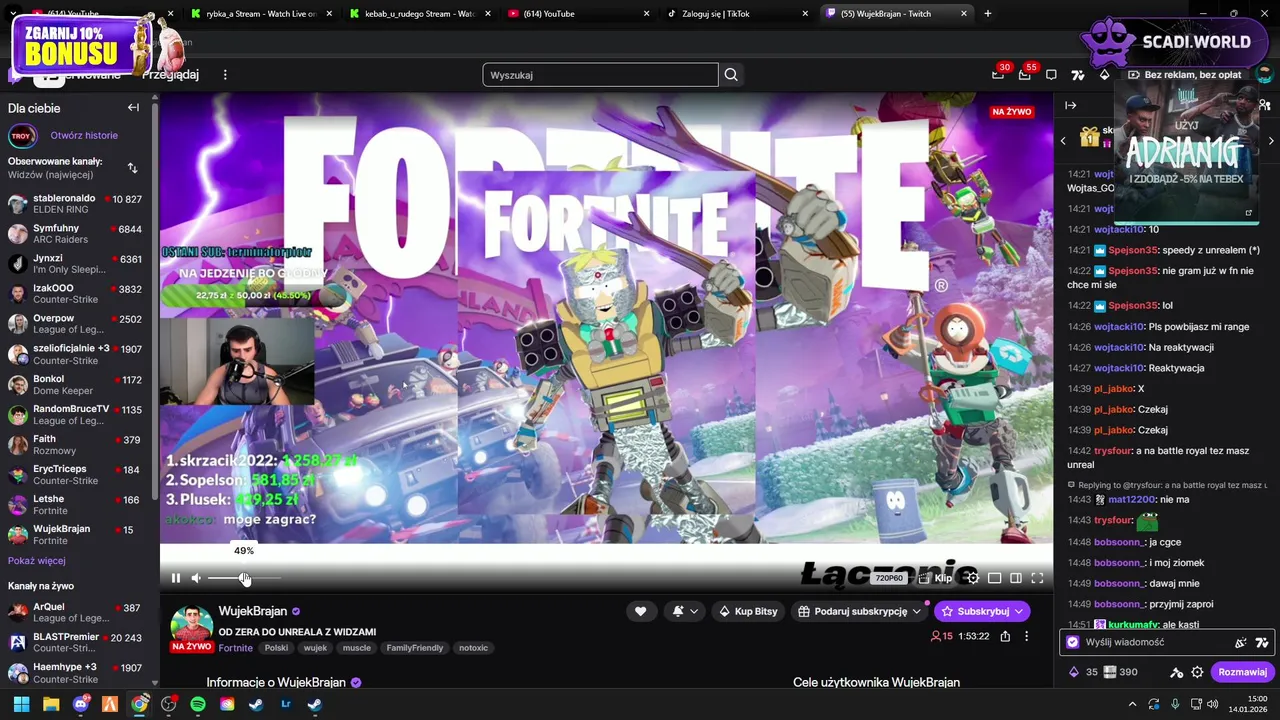Open the Podaruj subskrypcję dropdown
The width and height of the screenshot is (1280, 720).
point(859,611)
